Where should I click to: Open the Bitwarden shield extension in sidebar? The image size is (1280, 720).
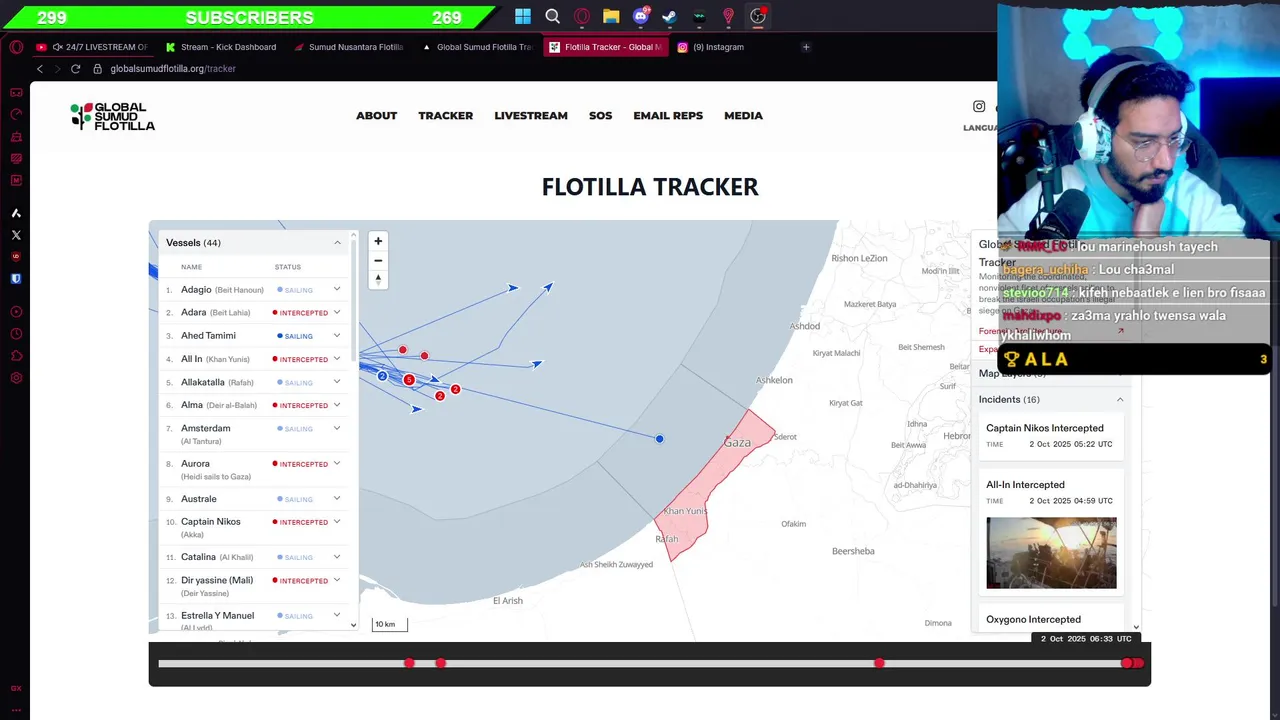[x=16, y=279]
